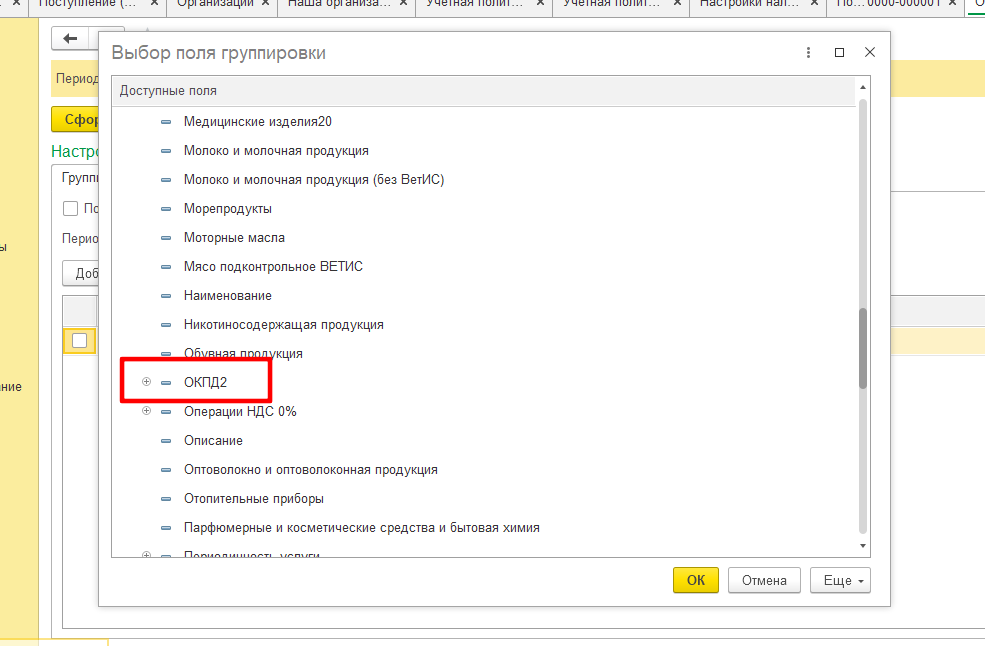Click the field icon next to Моторные масла
Screen dimensions: 985x646
pyautogui.click(x=166, y=238)
